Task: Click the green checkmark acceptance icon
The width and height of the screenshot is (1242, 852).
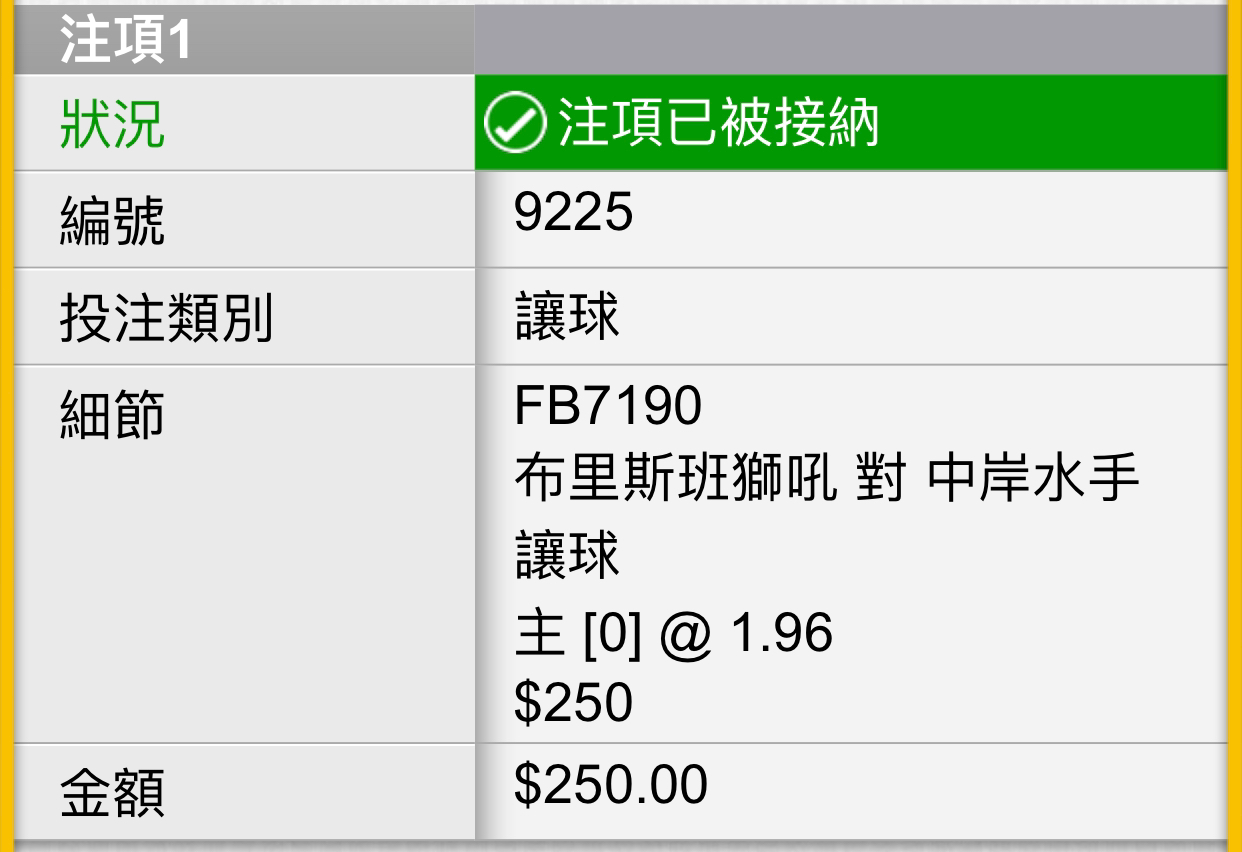Action: coord(514,123)
